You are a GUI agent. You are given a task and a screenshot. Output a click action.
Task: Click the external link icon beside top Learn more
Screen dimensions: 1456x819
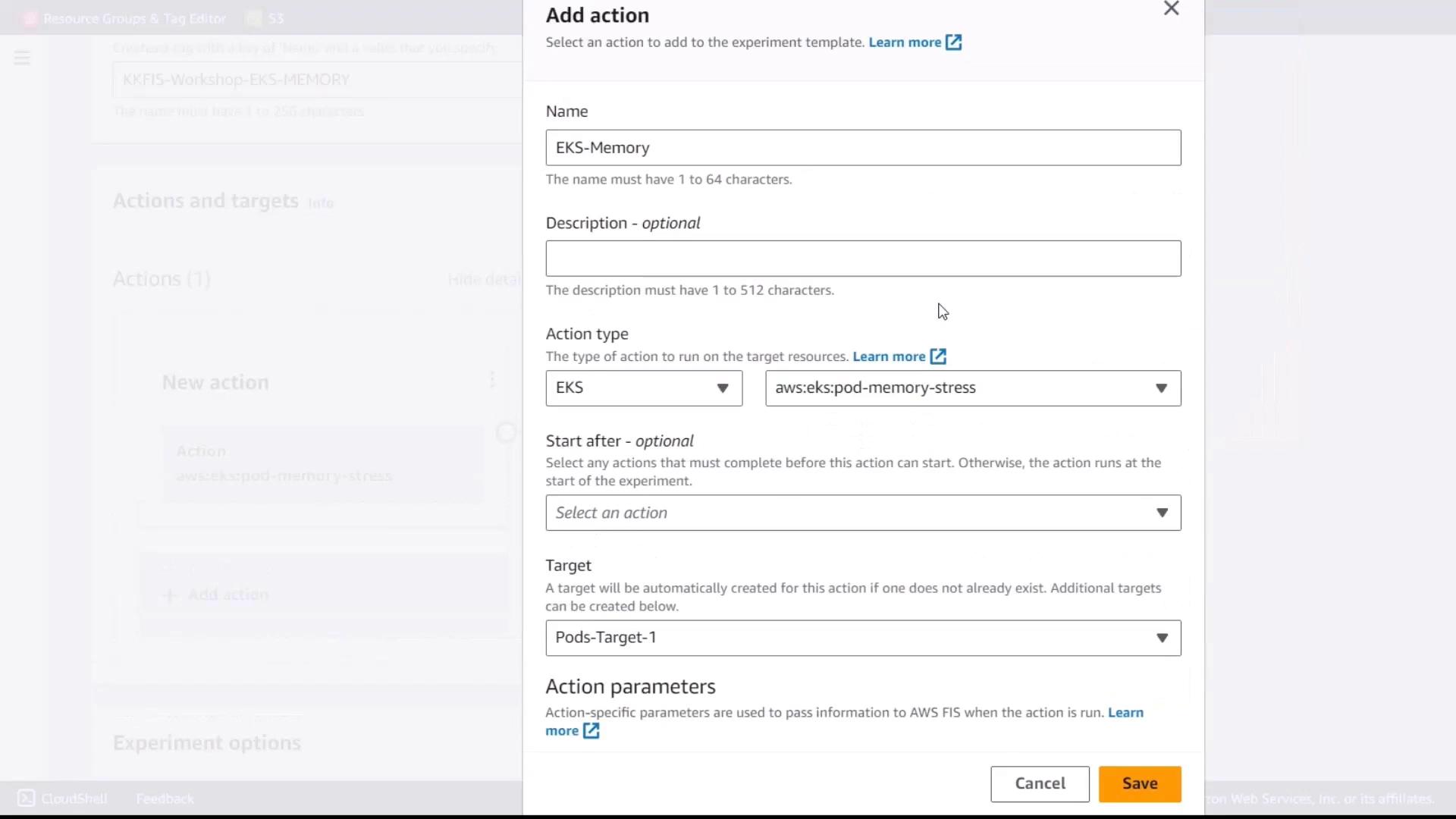(x=954, y=42)
